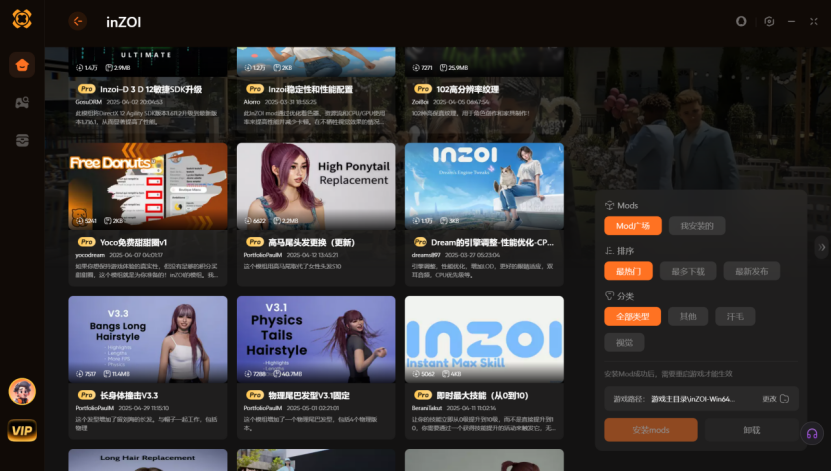Click the 卸载 button
831x471 pixels.
coord(752,430)
